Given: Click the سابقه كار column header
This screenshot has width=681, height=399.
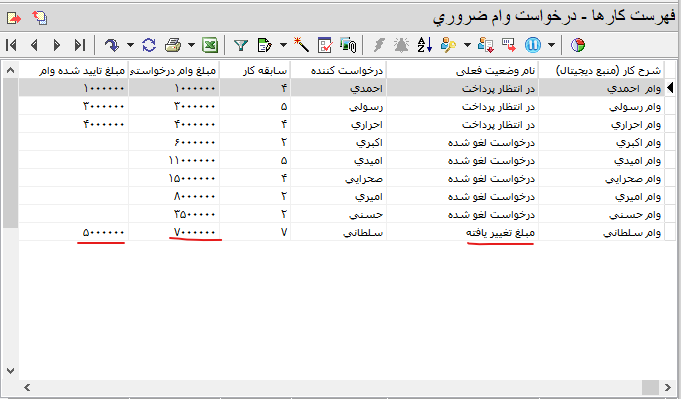Looking at the screenshot, I should coord(255,70).
